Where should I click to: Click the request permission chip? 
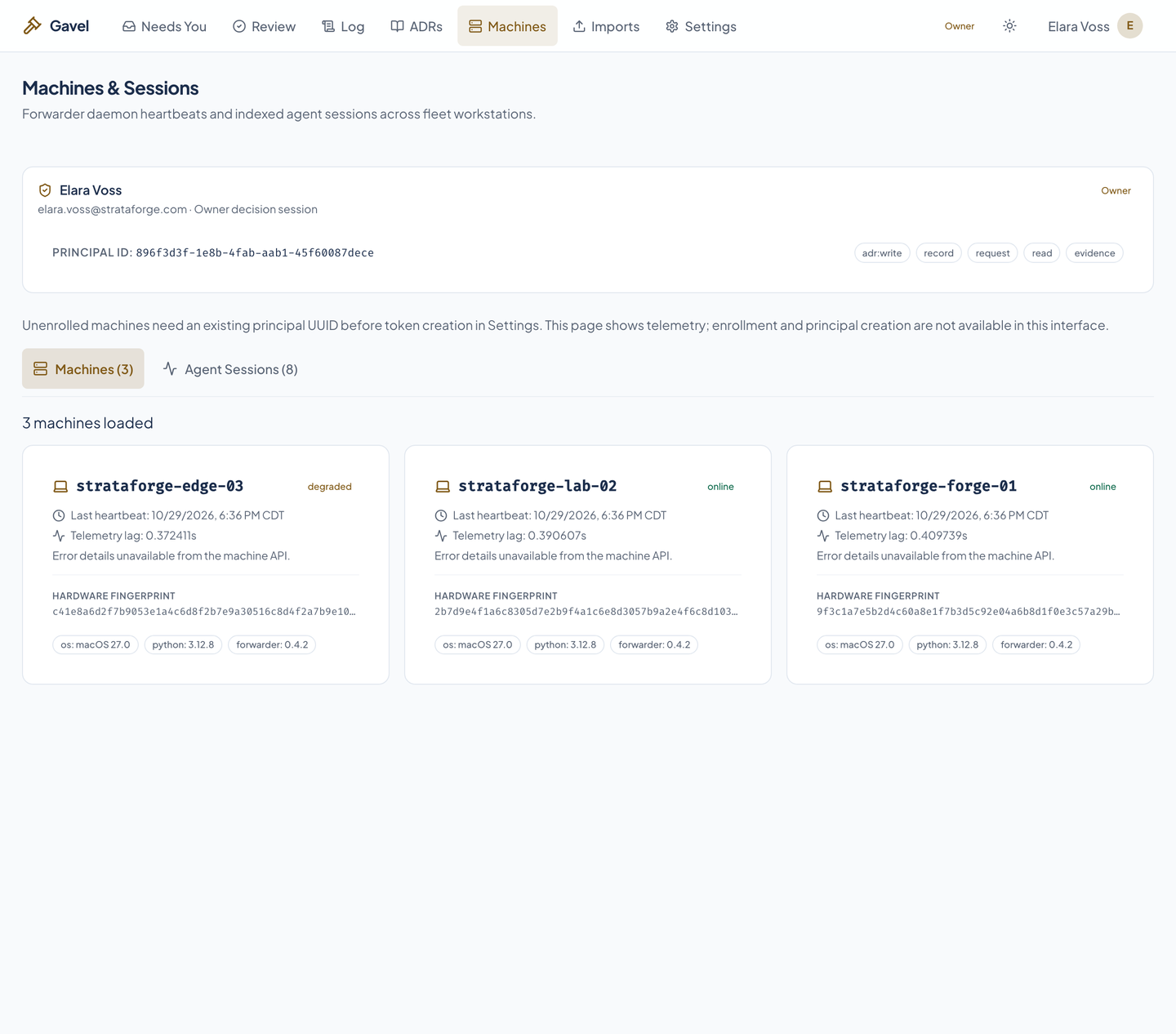coord(992,253)
